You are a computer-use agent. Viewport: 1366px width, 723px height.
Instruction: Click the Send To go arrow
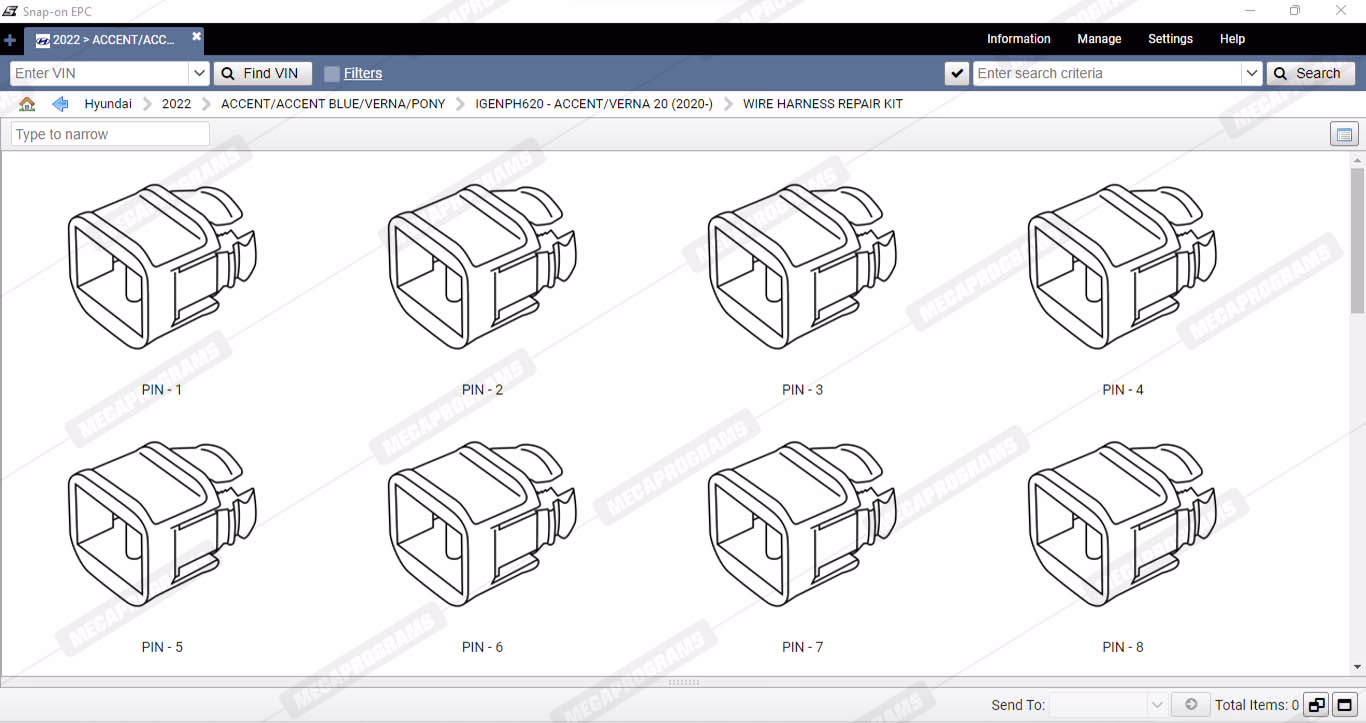tap(1190, 705)
